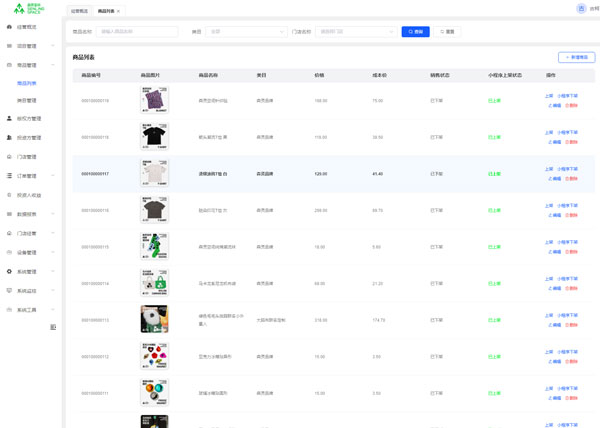Click the 新增商品 button
600x428 pixels.
pyautogui.click(x=576, y=58)
